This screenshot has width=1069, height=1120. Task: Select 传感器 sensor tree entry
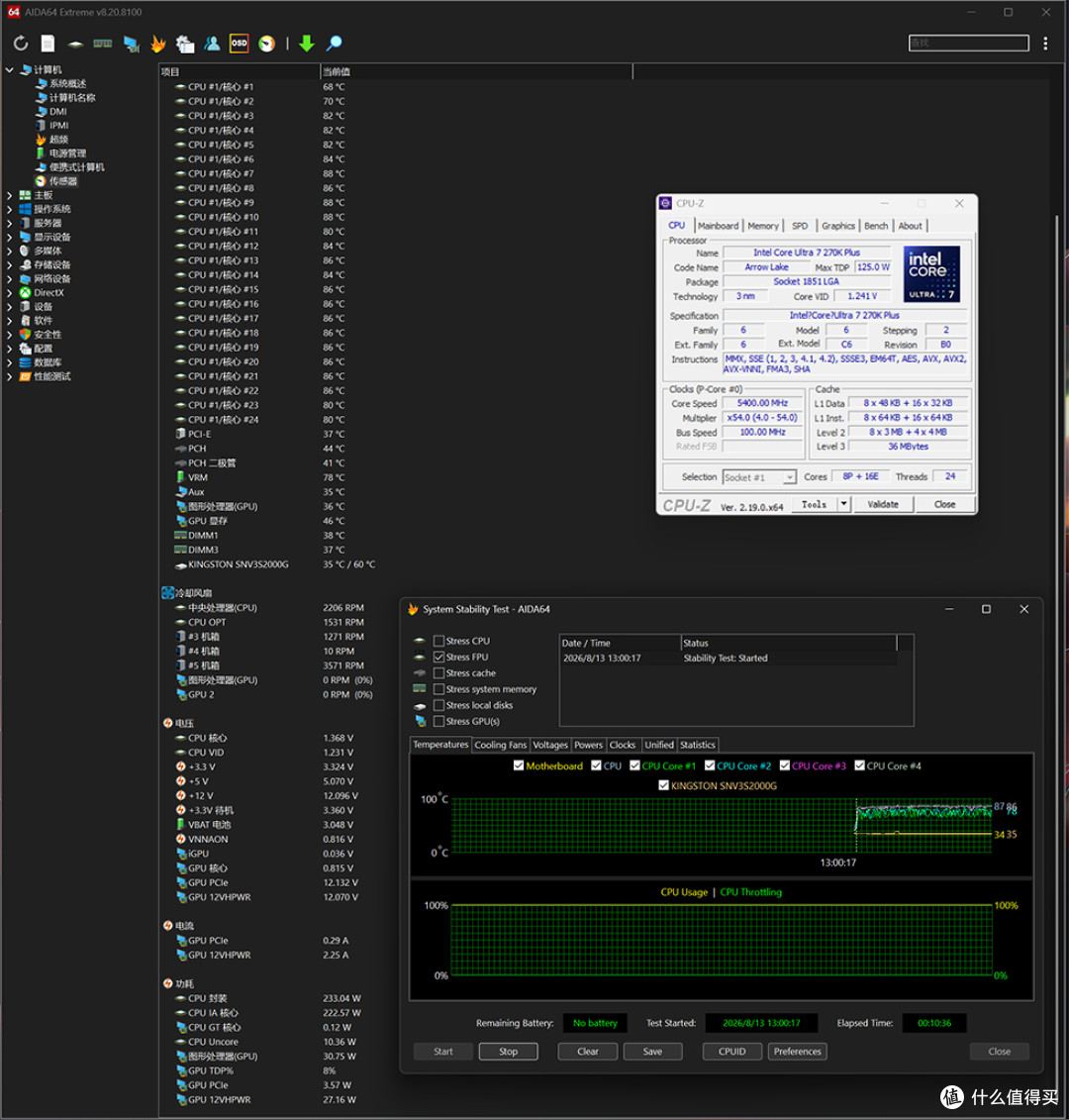pyautogui.click(x=62, y=180)
